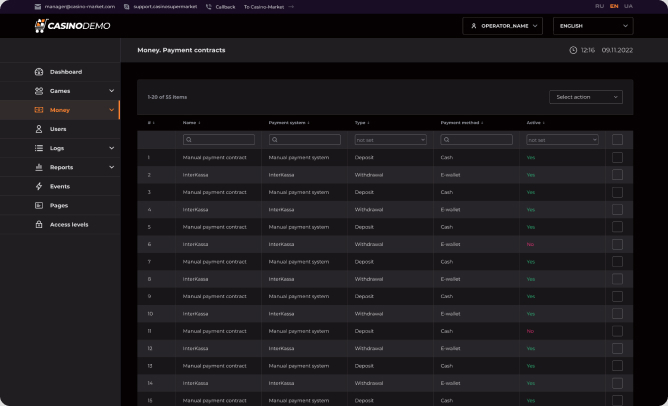Click the CasinoDemo logo

click(71, 26)
